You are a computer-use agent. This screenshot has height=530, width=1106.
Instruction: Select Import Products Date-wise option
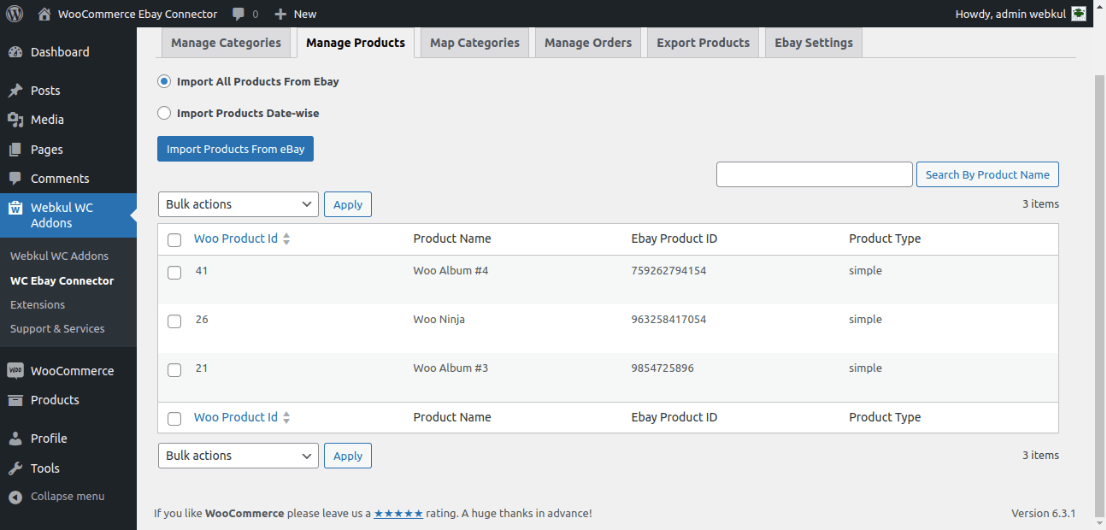click(x=164, y=114)
